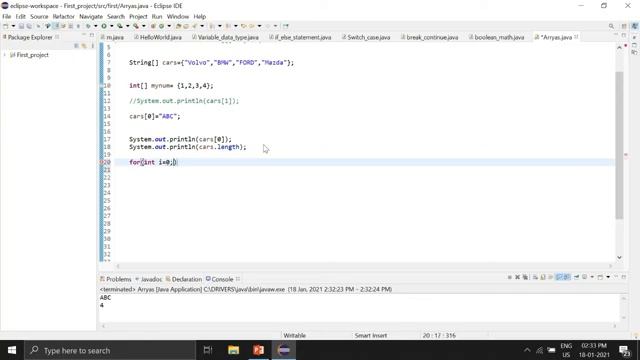The width and height of the screenshot is (640, 360).
Task: Toggle Word Wrap in Console toolbar
Action: [x=551, y=277]
